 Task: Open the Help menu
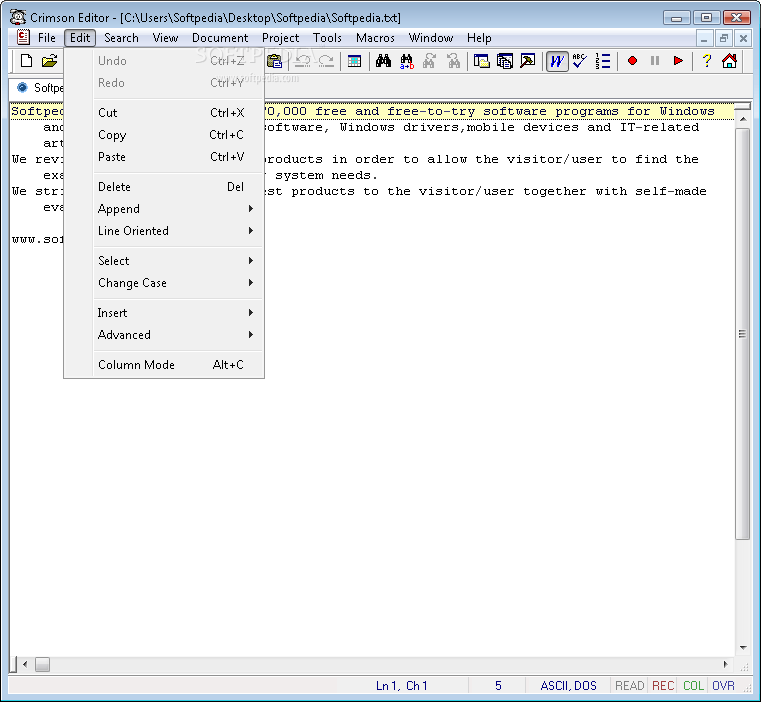coord(479,37)
